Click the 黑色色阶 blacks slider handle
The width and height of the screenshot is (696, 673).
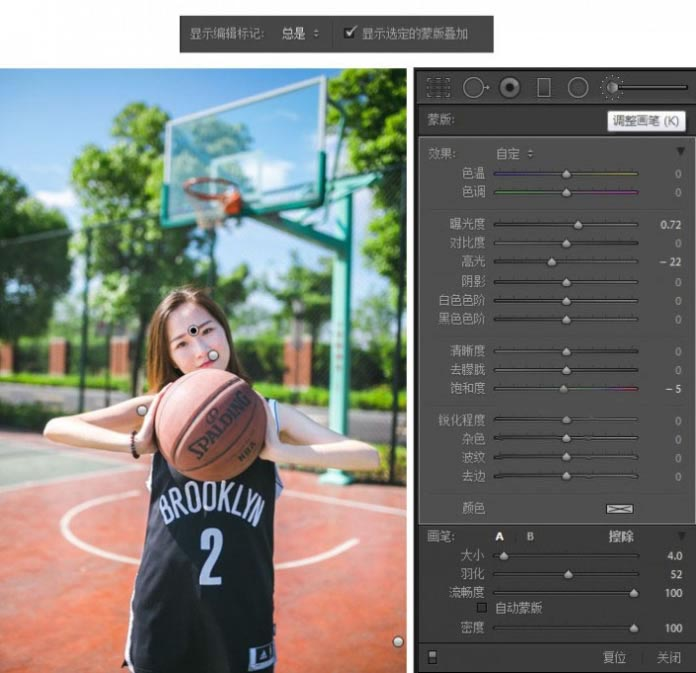(x=566, y=320)
